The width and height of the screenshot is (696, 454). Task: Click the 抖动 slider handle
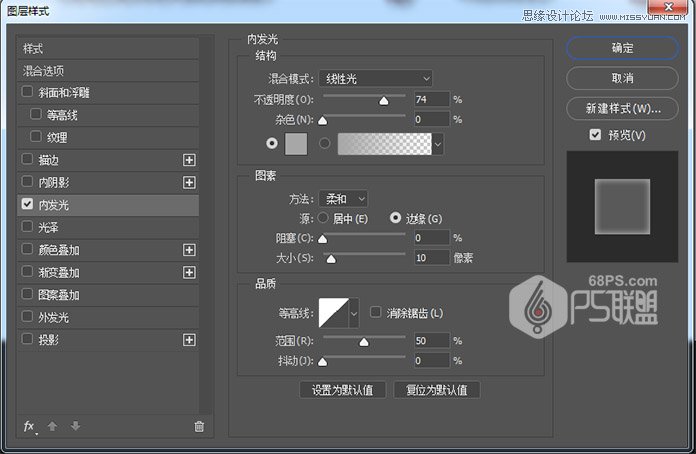(x=323, y=362)
